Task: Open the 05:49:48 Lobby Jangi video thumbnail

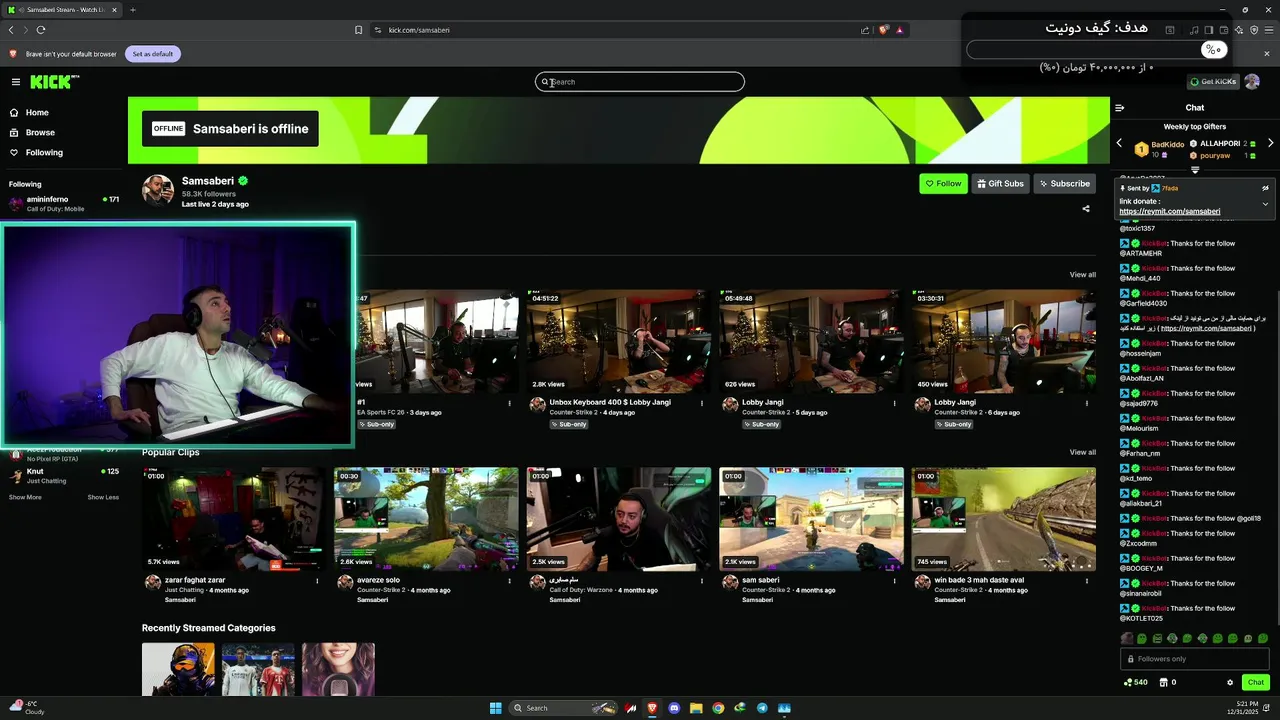Action: point(811,341)
